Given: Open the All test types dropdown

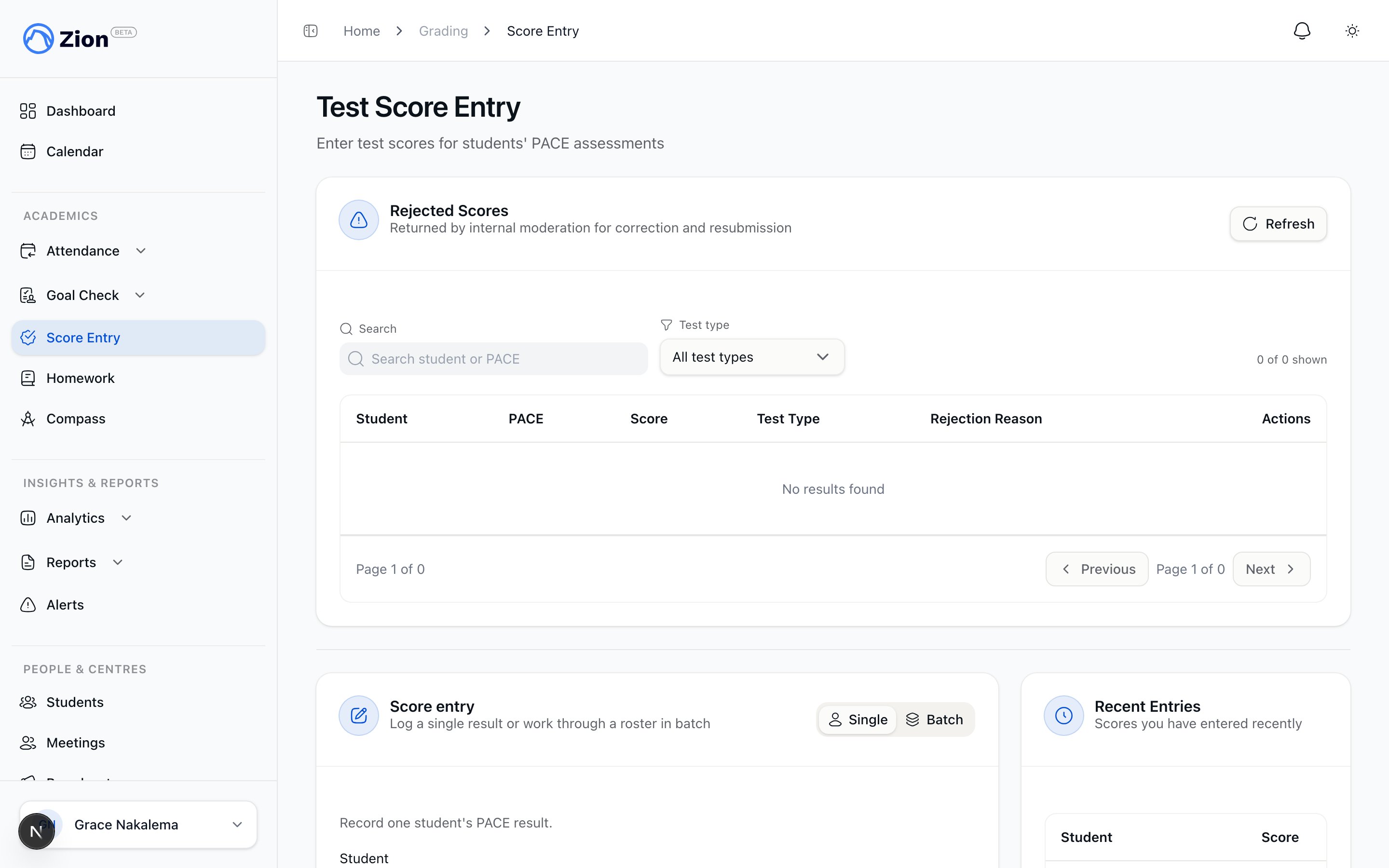Looking at the screenshot, I should 752,357.
